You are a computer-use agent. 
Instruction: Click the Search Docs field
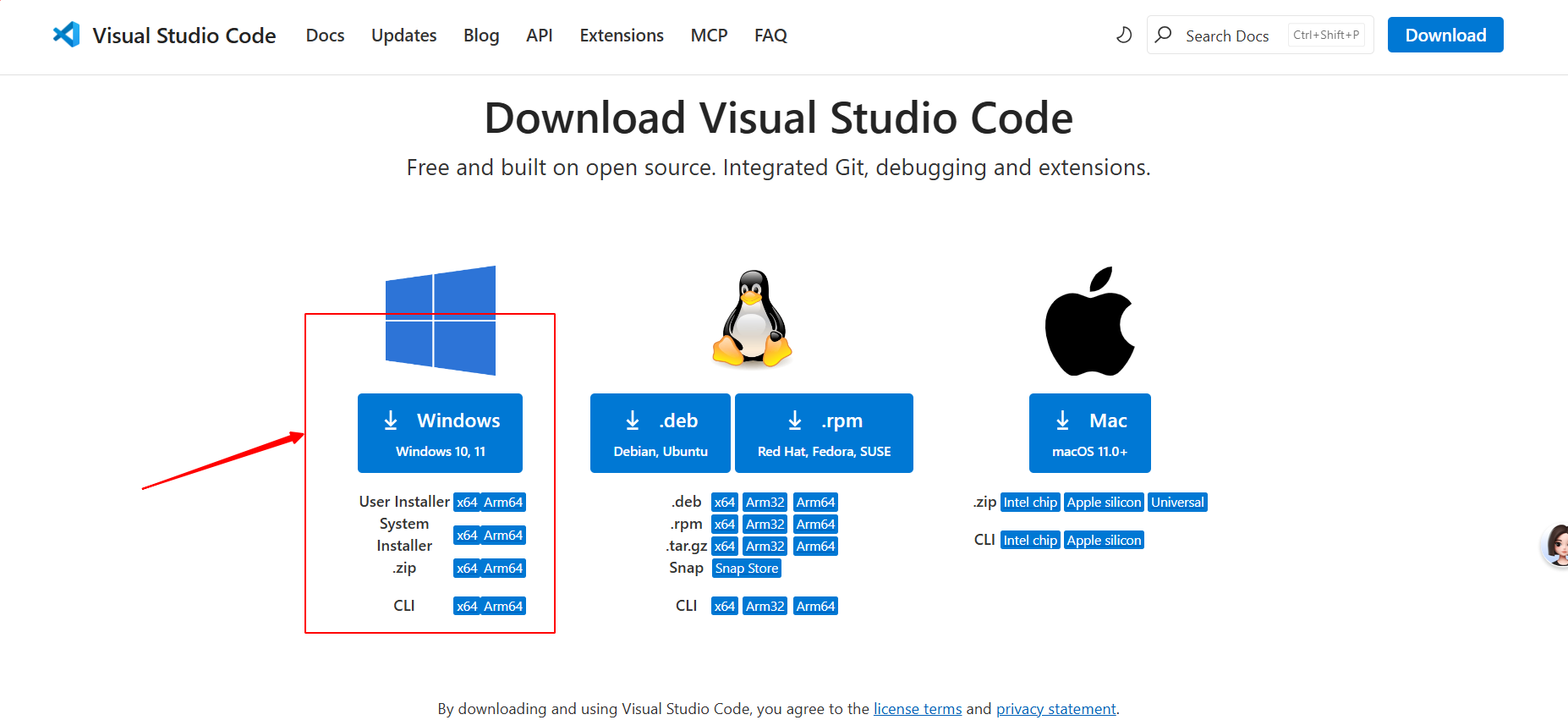[1260, 35]
